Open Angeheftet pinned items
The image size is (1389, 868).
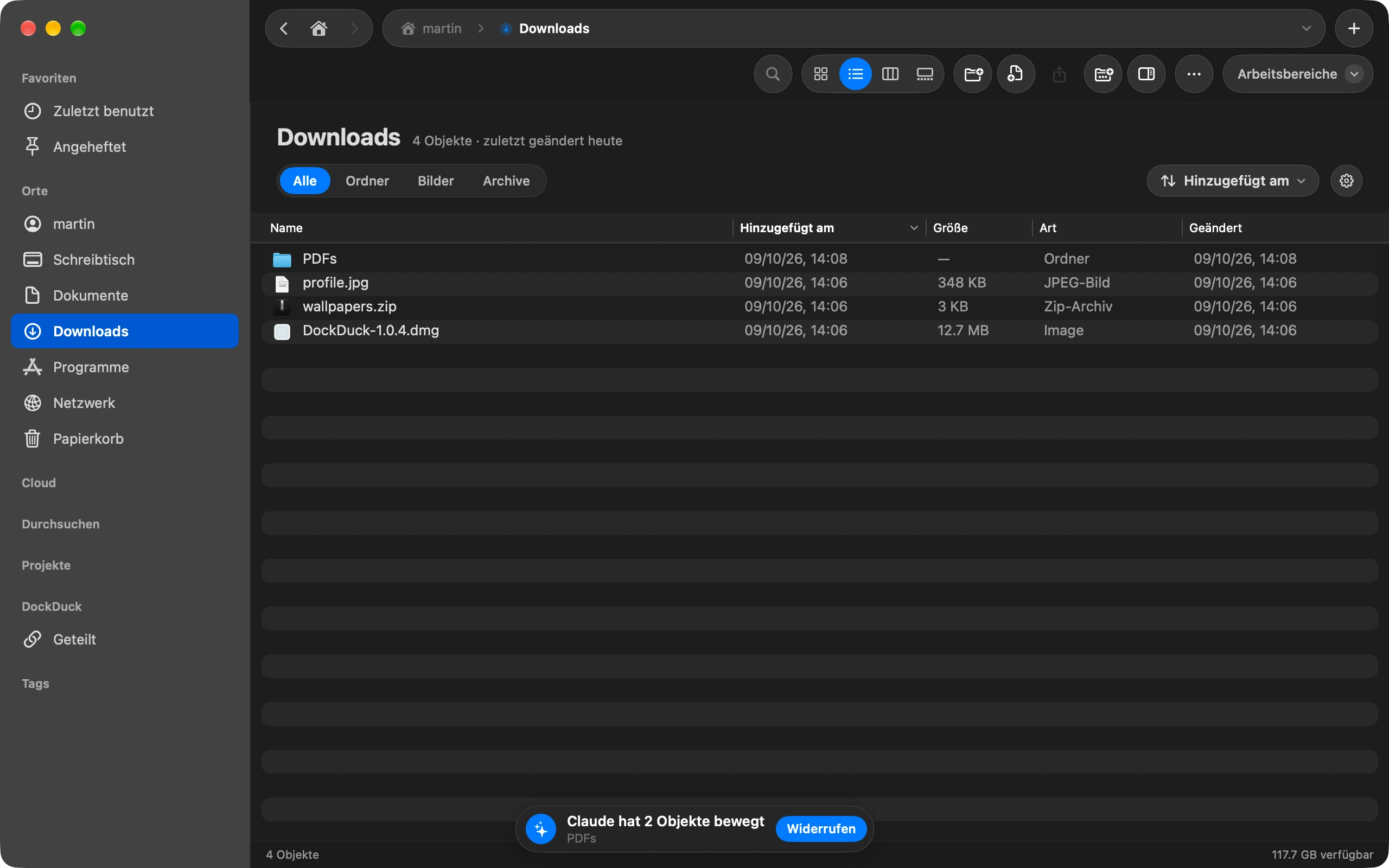click(x=125, y=147)
